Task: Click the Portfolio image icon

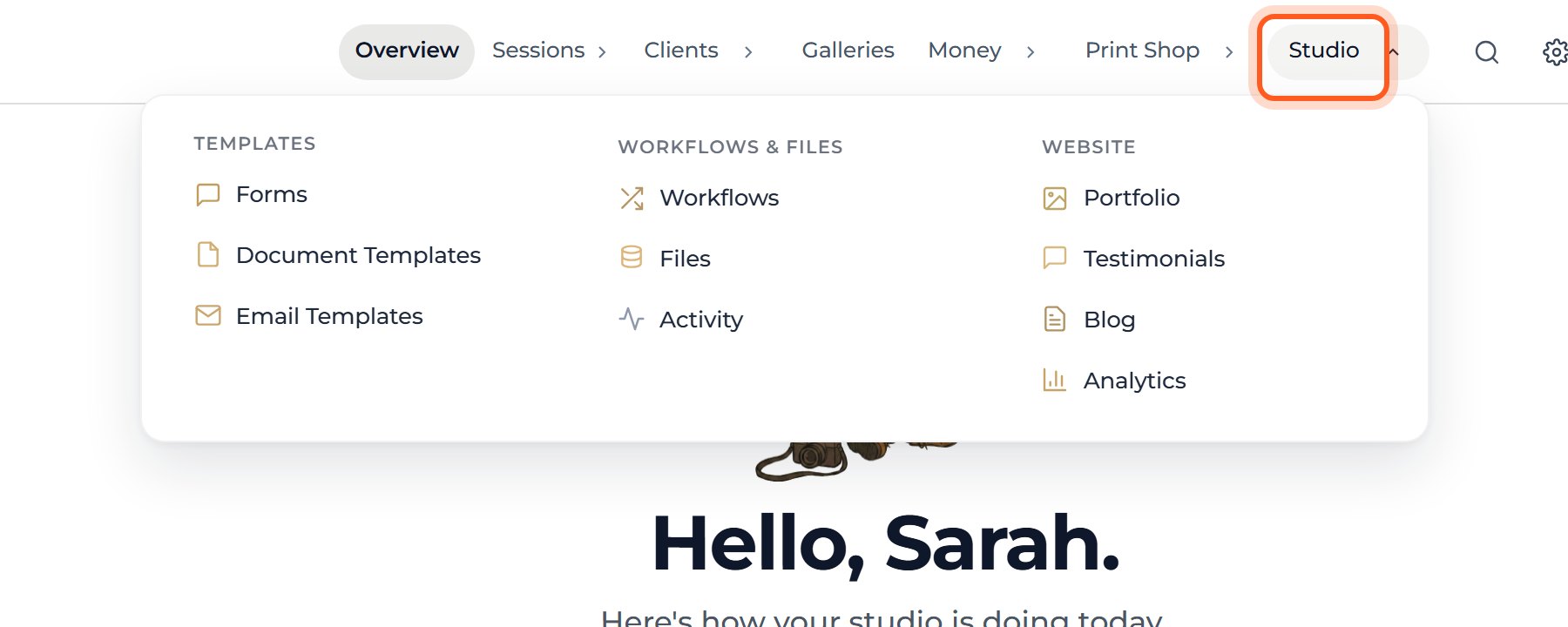Action: pyautogui.click(x=1055, y=199)
